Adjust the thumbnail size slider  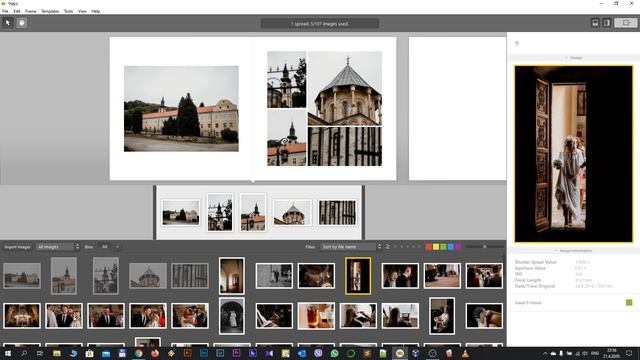tap(485, 247)
